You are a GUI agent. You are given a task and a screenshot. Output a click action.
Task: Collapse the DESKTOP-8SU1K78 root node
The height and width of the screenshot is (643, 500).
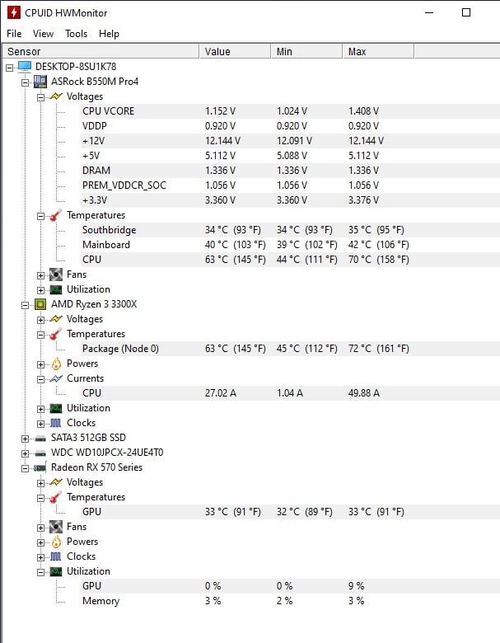tap(9, 68)
